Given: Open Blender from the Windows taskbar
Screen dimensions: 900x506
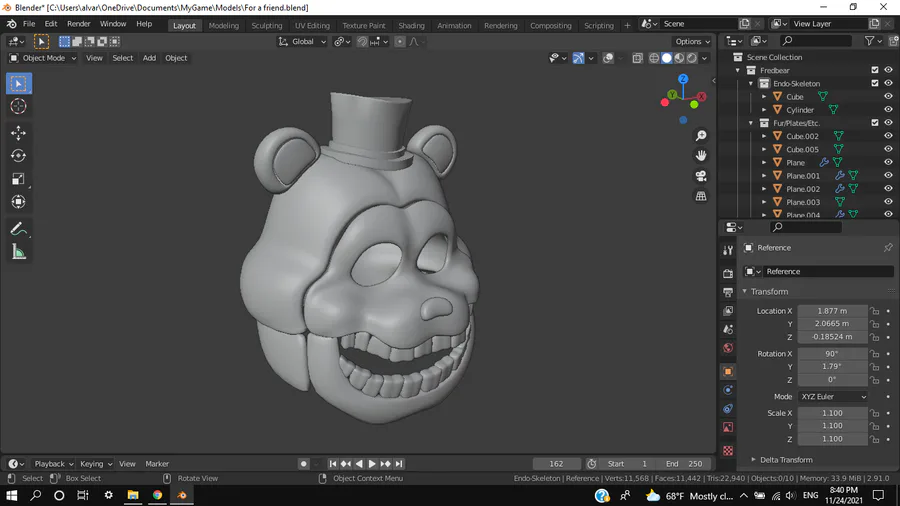Looking at the screenshot, I should (x=181, y=495).
